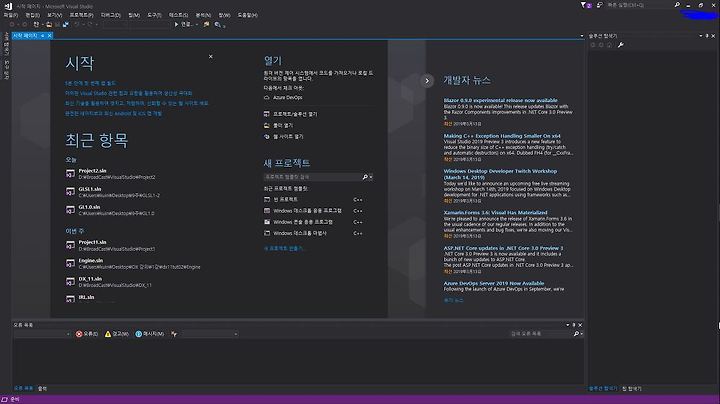
Task: Click 새 프로젝트 만들기 link
Action: pos(284,248)
